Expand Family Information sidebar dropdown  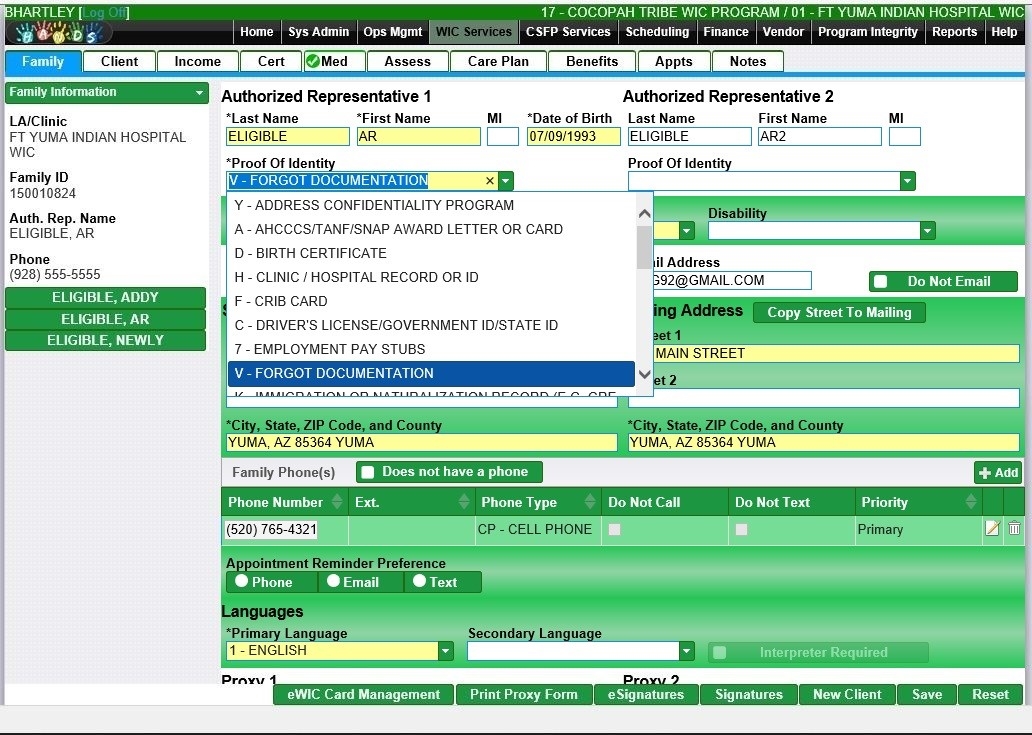(x=200, y=92)
